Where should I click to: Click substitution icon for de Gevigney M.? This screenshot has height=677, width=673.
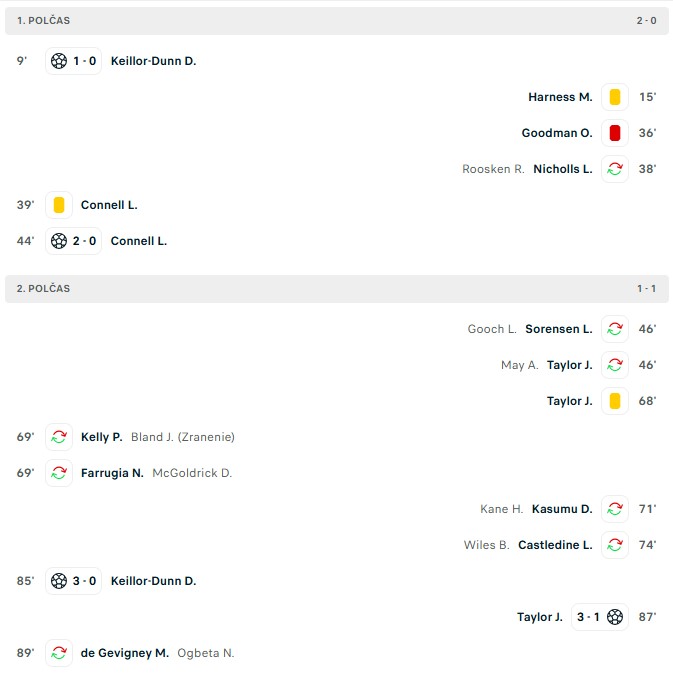59,653
